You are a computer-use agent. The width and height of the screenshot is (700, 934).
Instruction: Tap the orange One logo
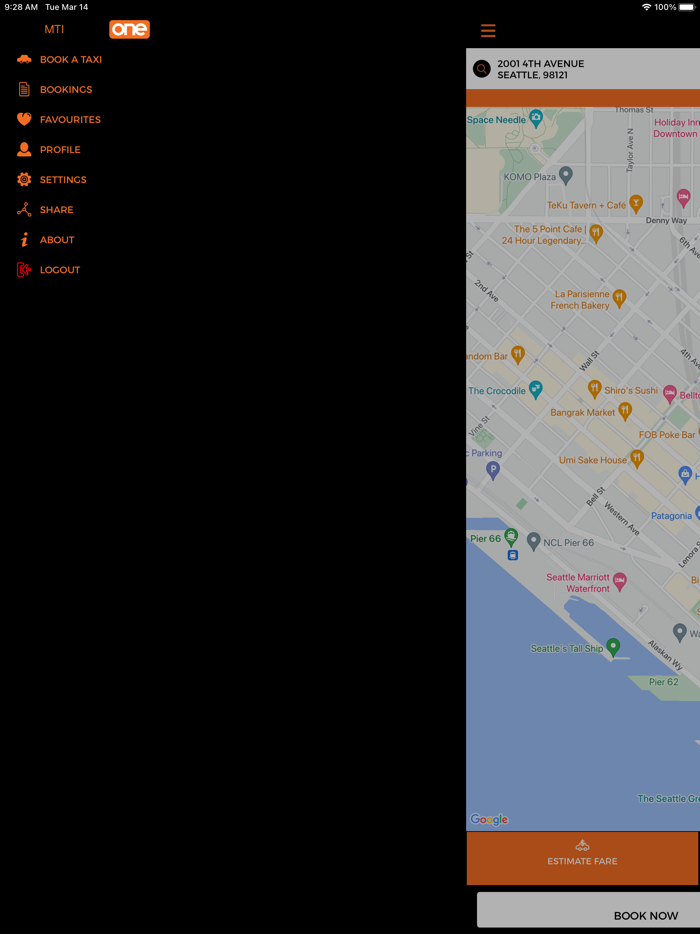[129, 29]
